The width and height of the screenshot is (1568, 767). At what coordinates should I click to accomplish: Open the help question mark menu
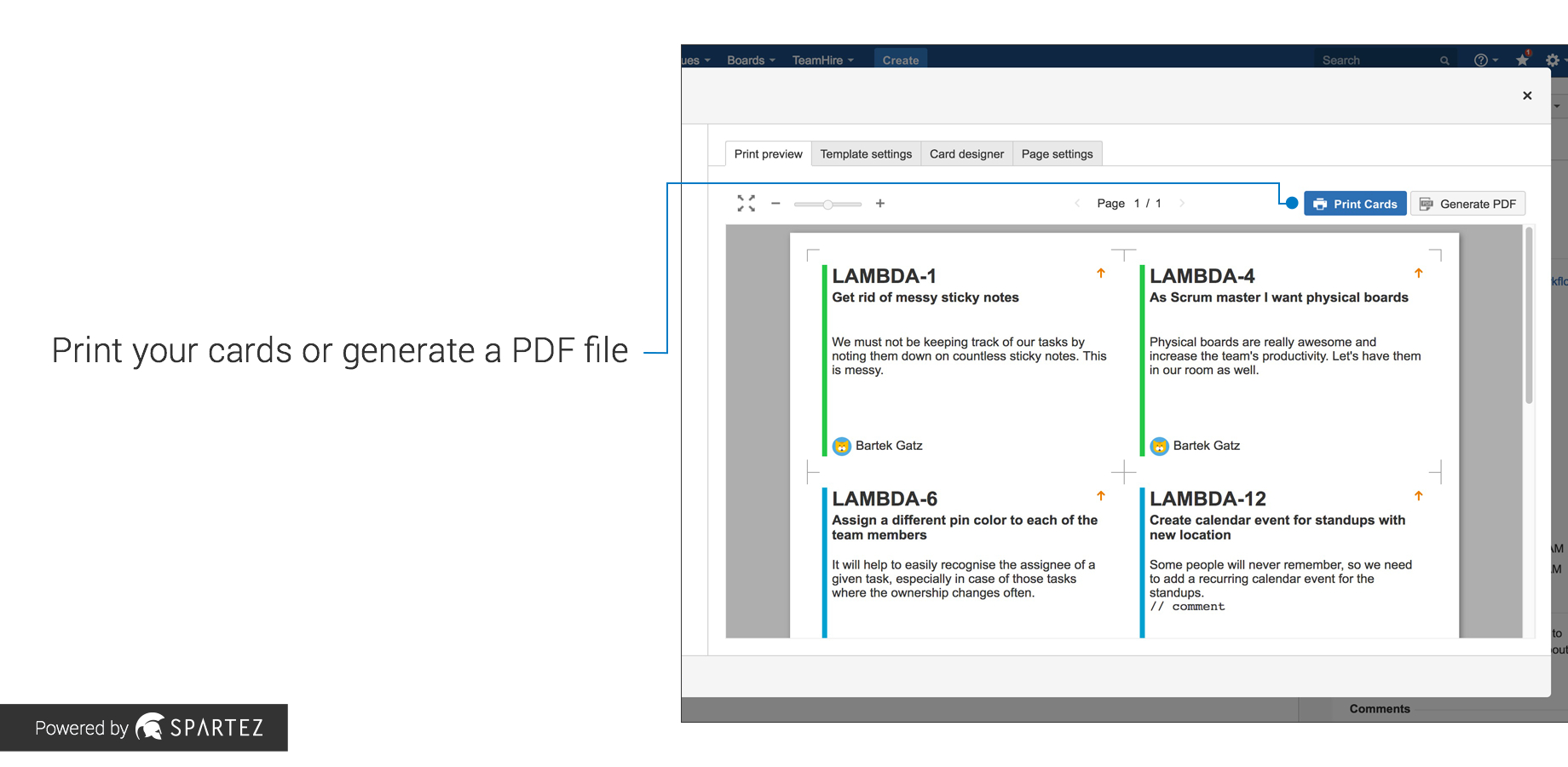click(1482, 60)
